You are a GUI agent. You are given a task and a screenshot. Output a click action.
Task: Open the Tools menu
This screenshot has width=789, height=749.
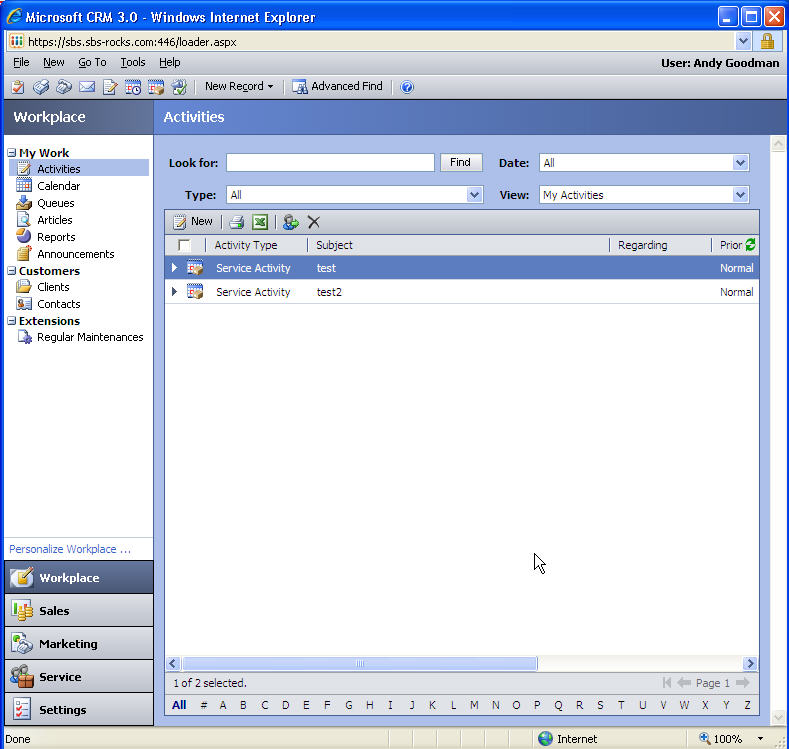[133, 62]
